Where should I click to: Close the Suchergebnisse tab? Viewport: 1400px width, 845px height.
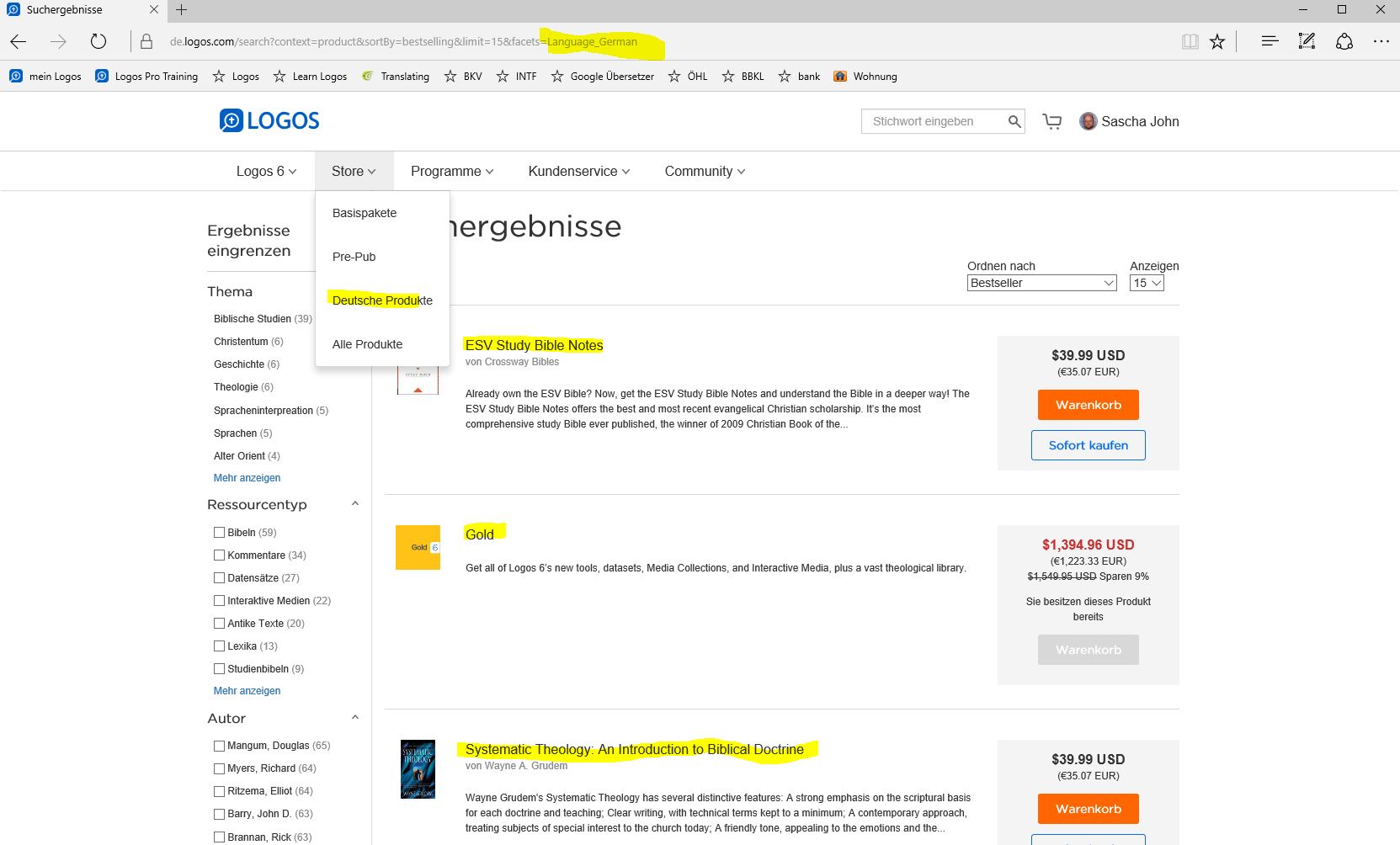tap(153, 10)
